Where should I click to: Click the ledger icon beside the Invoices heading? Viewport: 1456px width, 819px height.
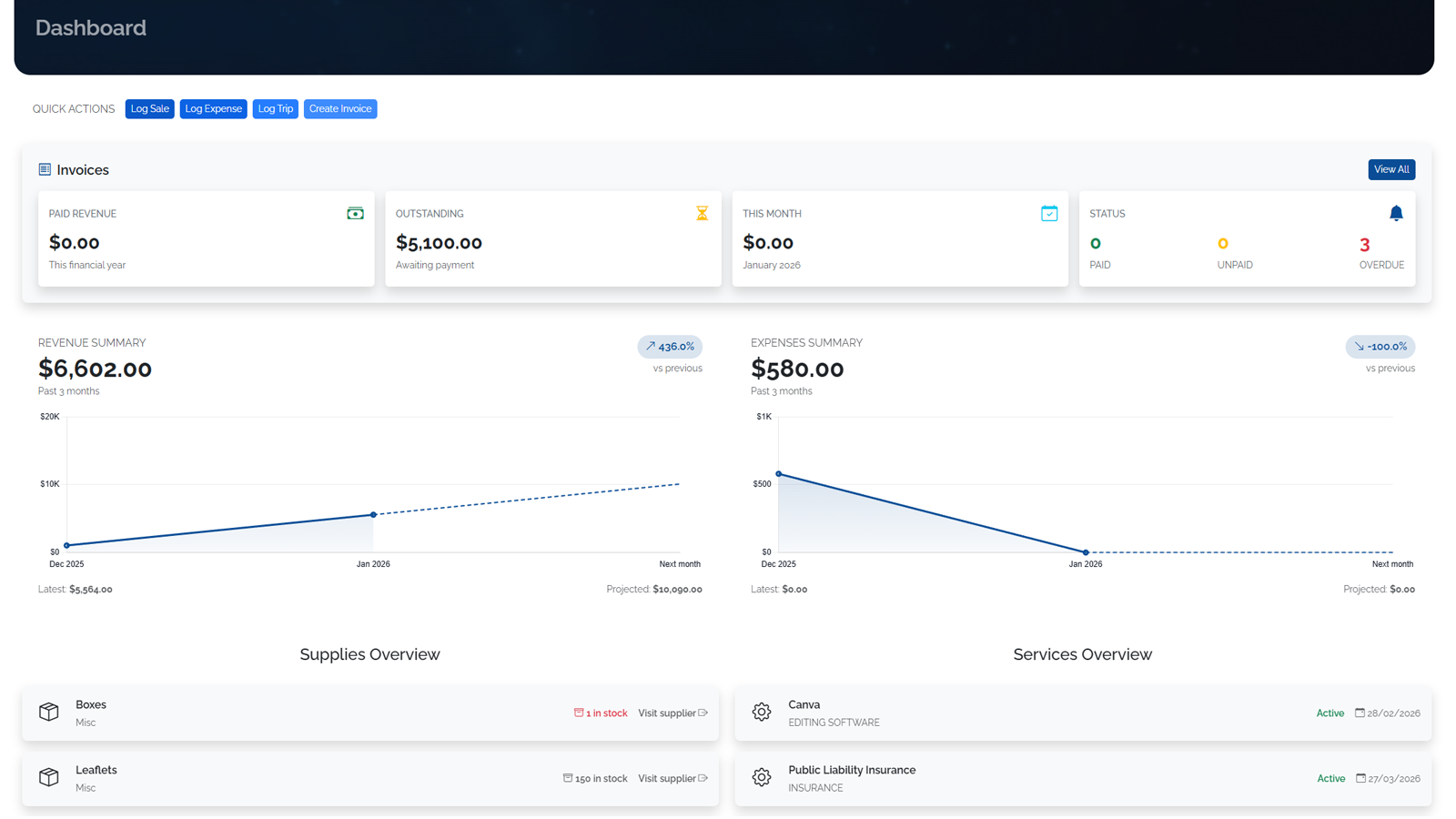pos(44,169)
